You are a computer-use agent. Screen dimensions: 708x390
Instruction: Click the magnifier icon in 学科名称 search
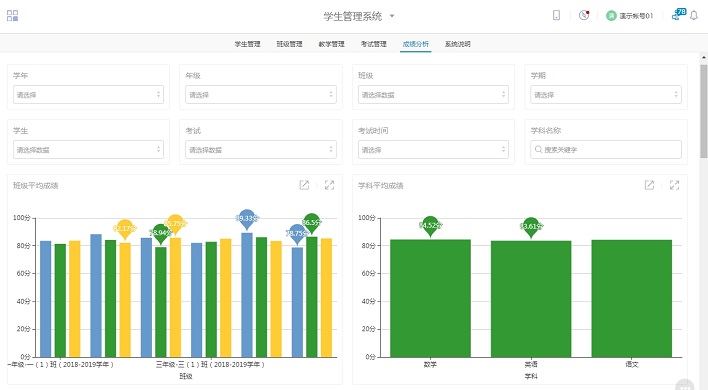pos(538,149)
